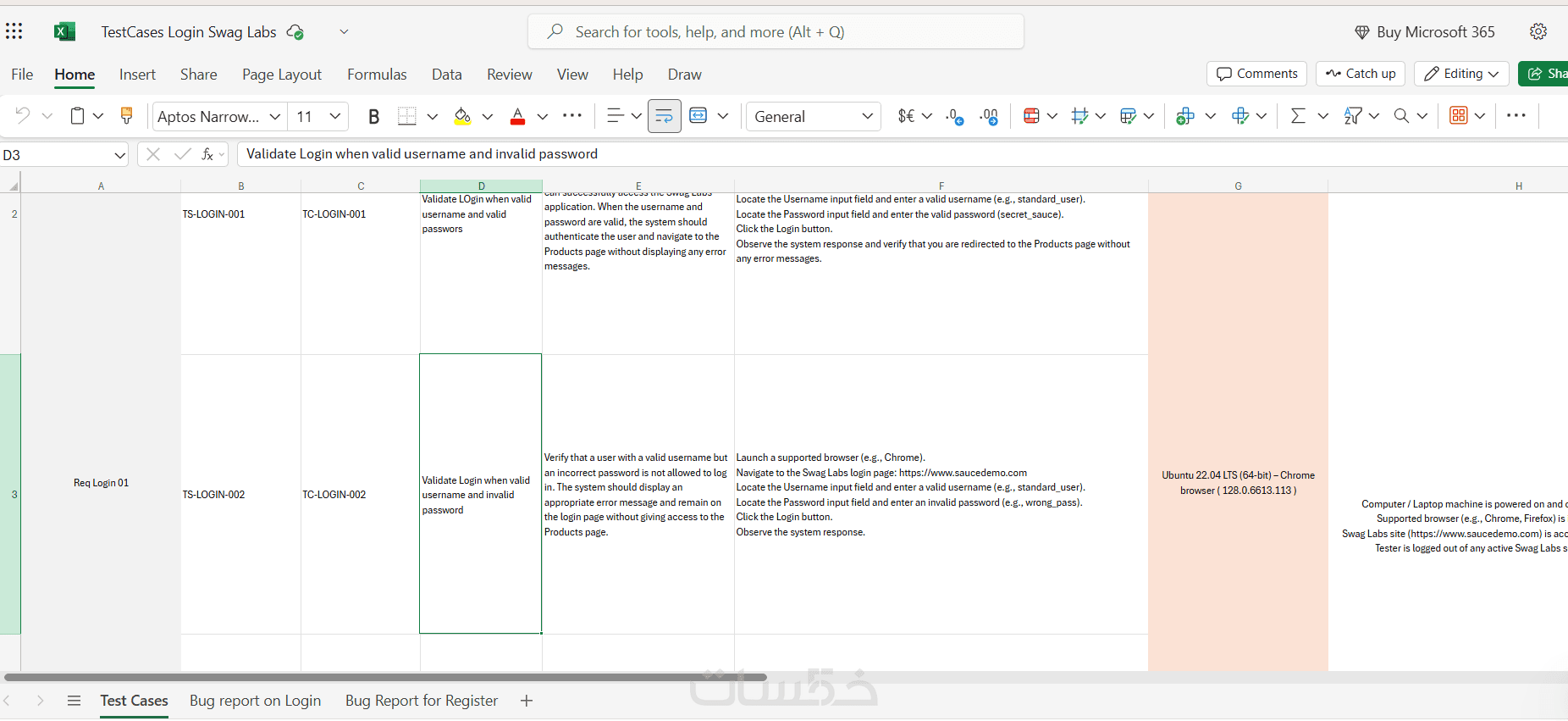Image resolution: width=1568 pixels, height=721 pixels.
Task: Click the insert function fx icon
Action: tap(207, 154)
